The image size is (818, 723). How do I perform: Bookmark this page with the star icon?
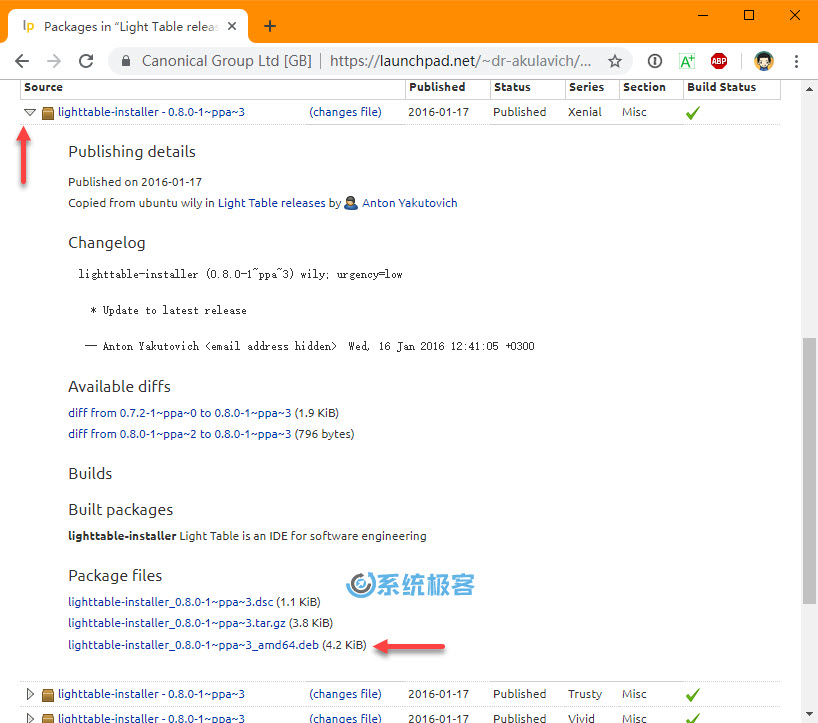click(615, 61)
